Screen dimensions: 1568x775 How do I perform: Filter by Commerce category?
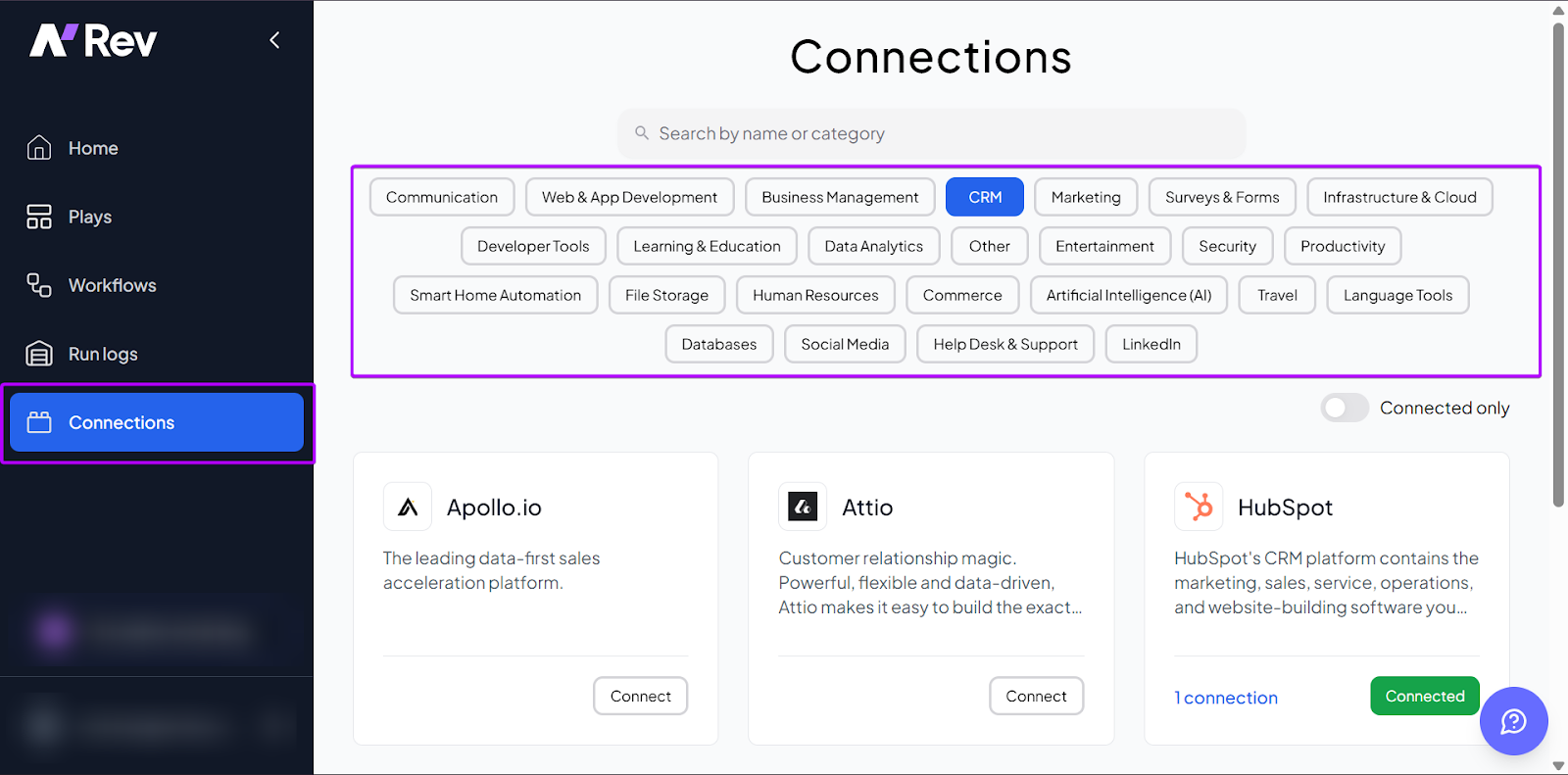(x=962, y=295)
